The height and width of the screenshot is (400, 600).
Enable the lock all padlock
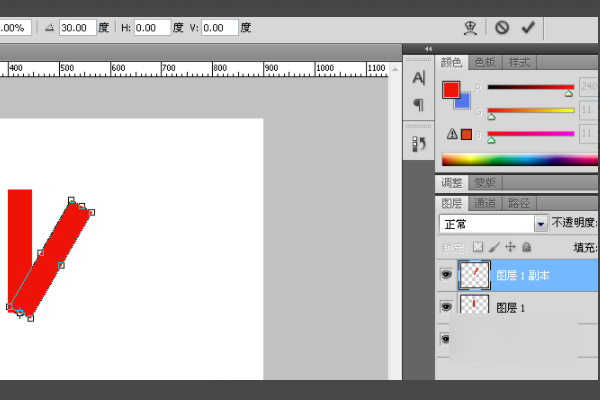526,246
